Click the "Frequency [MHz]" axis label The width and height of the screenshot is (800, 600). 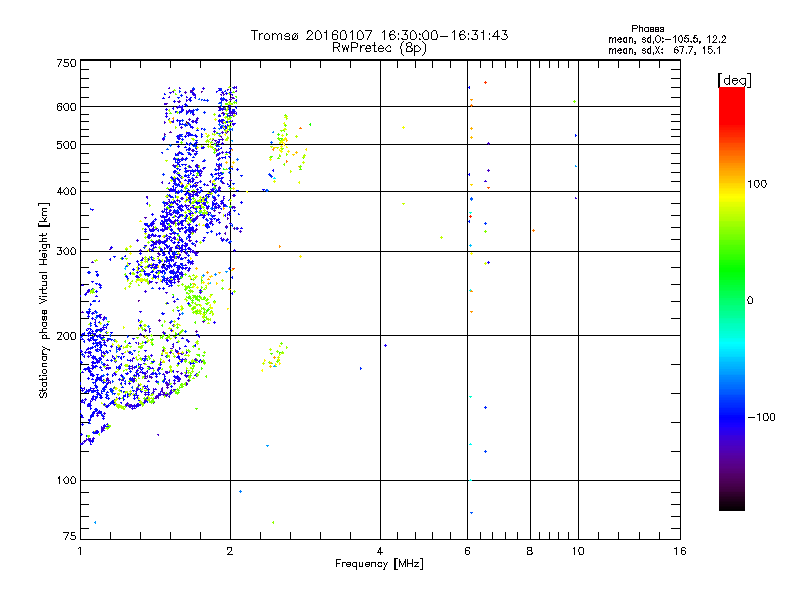click(x=380, y=564)
